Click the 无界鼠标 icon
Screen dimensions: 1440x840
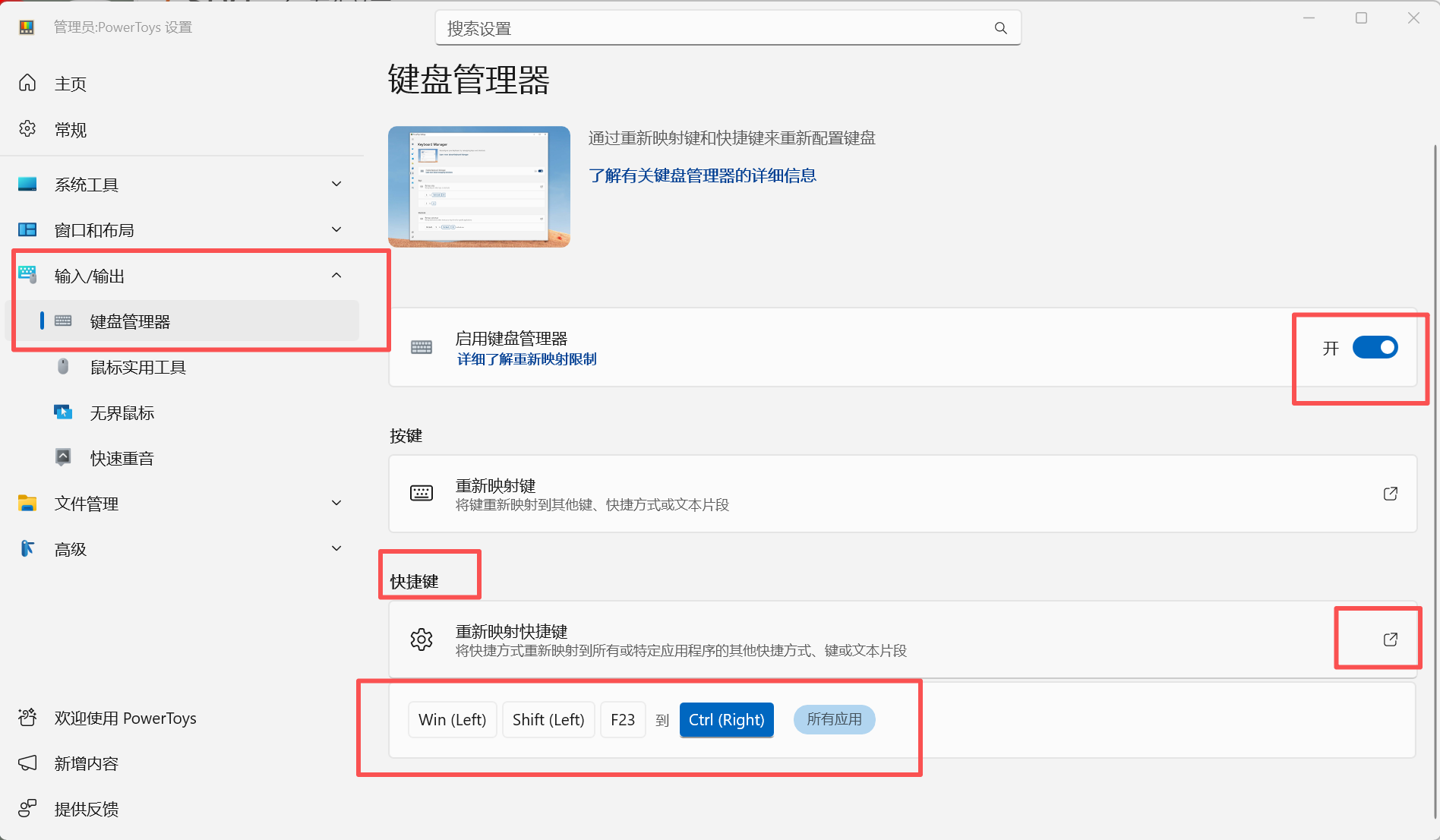(x=63, y=412)
